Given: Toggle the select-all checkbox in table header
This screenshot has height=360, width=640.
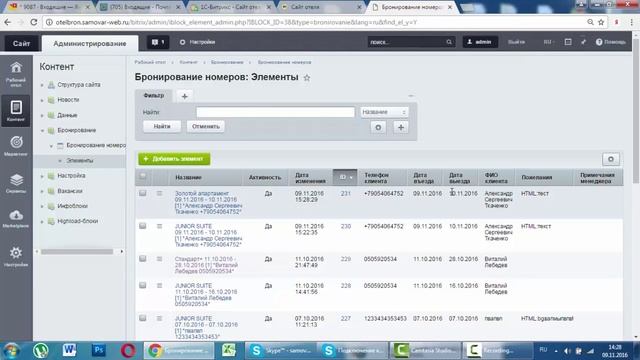Looking at the screenshot, I should click(x=142, y=176).
